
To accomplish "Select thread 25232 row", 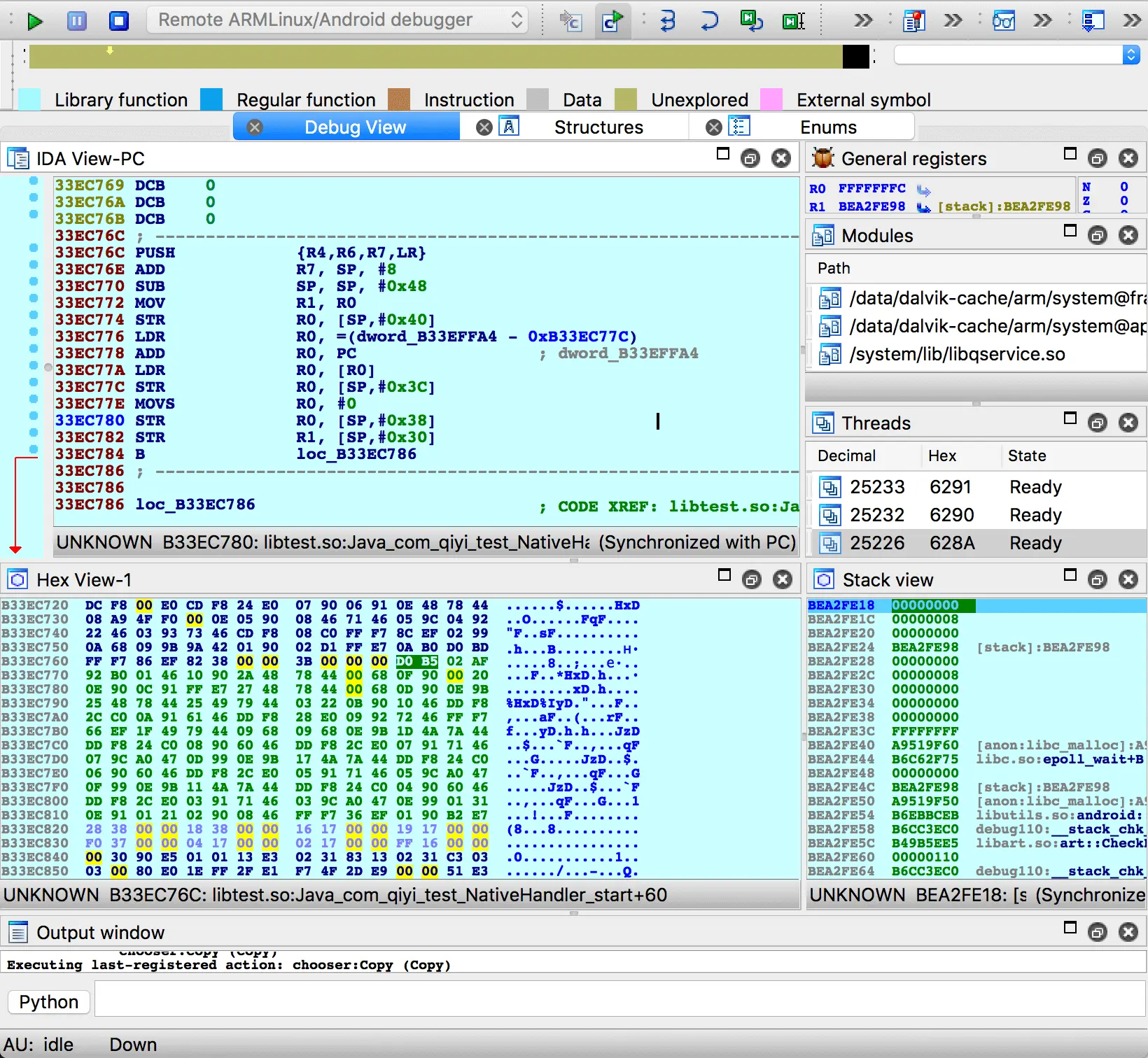I will (976, 515).
